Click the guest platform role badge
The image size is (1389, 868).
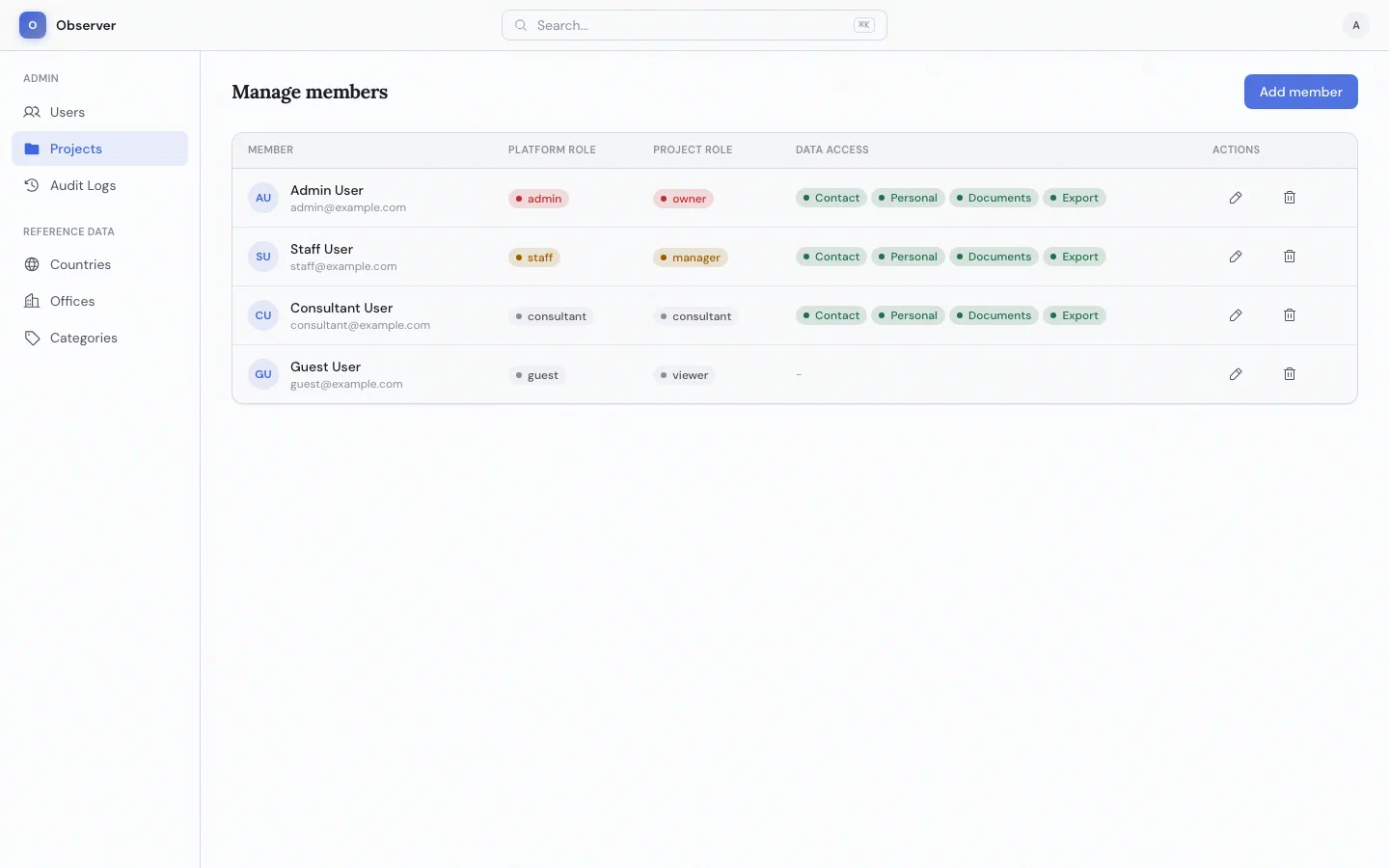537,375
